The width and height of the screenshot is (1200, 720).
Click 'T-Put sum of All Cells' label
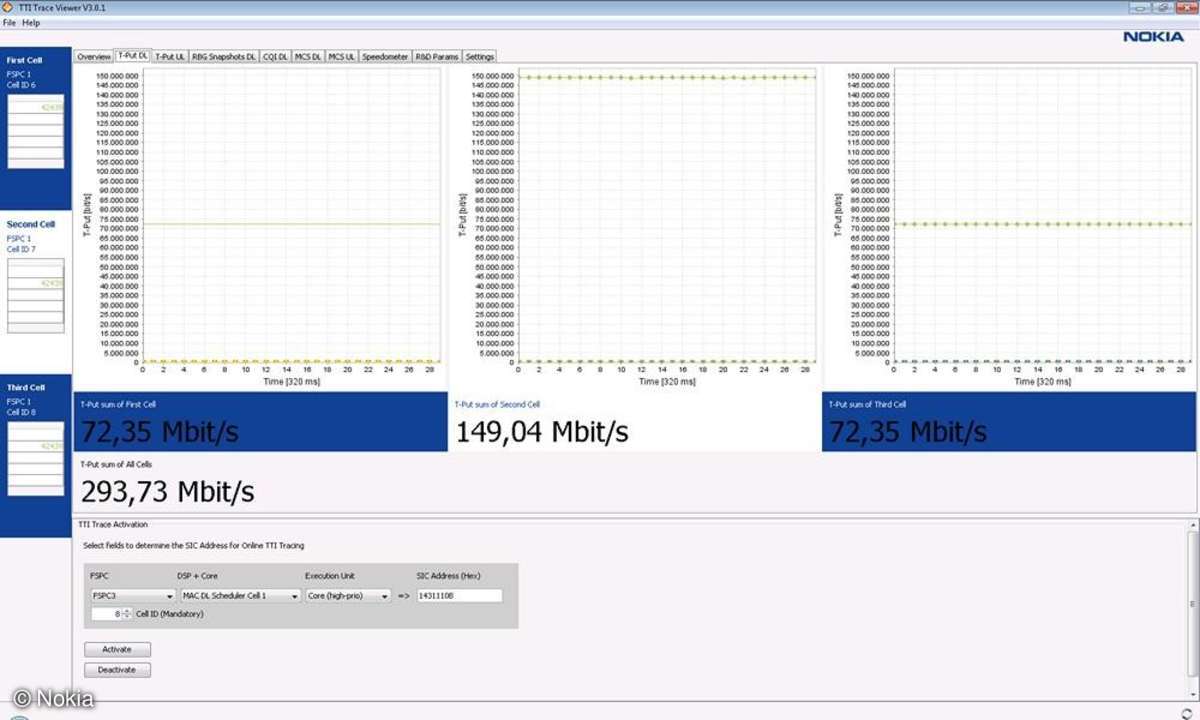(116, 464)
